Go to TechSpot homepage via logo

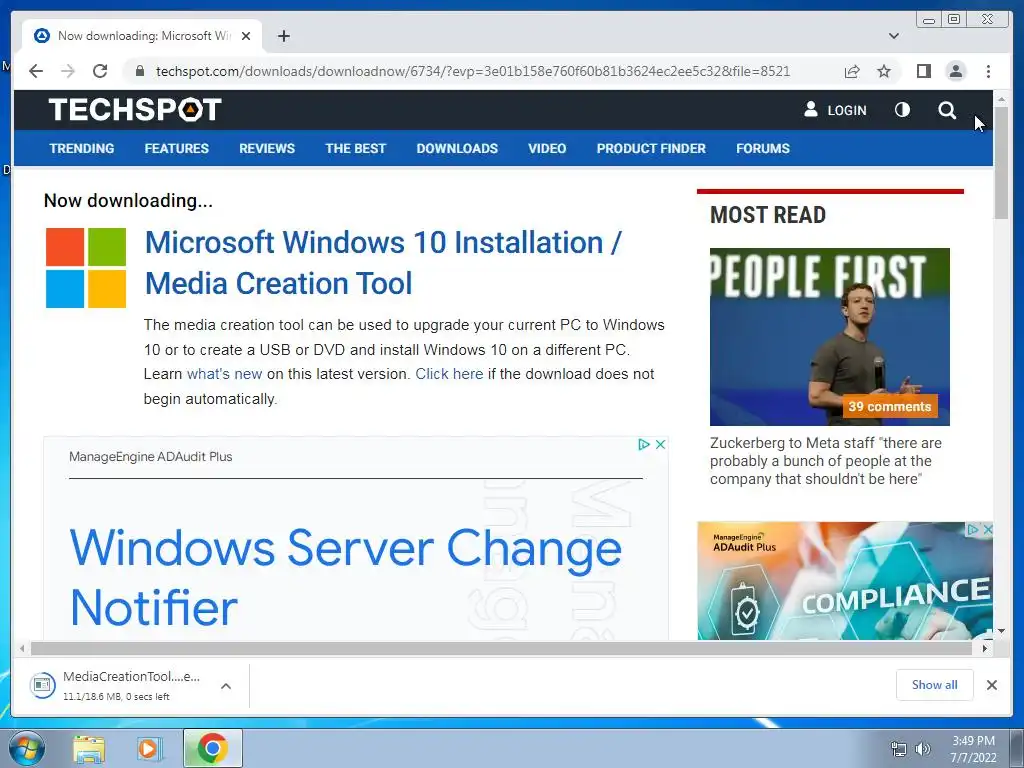(135, 110)
